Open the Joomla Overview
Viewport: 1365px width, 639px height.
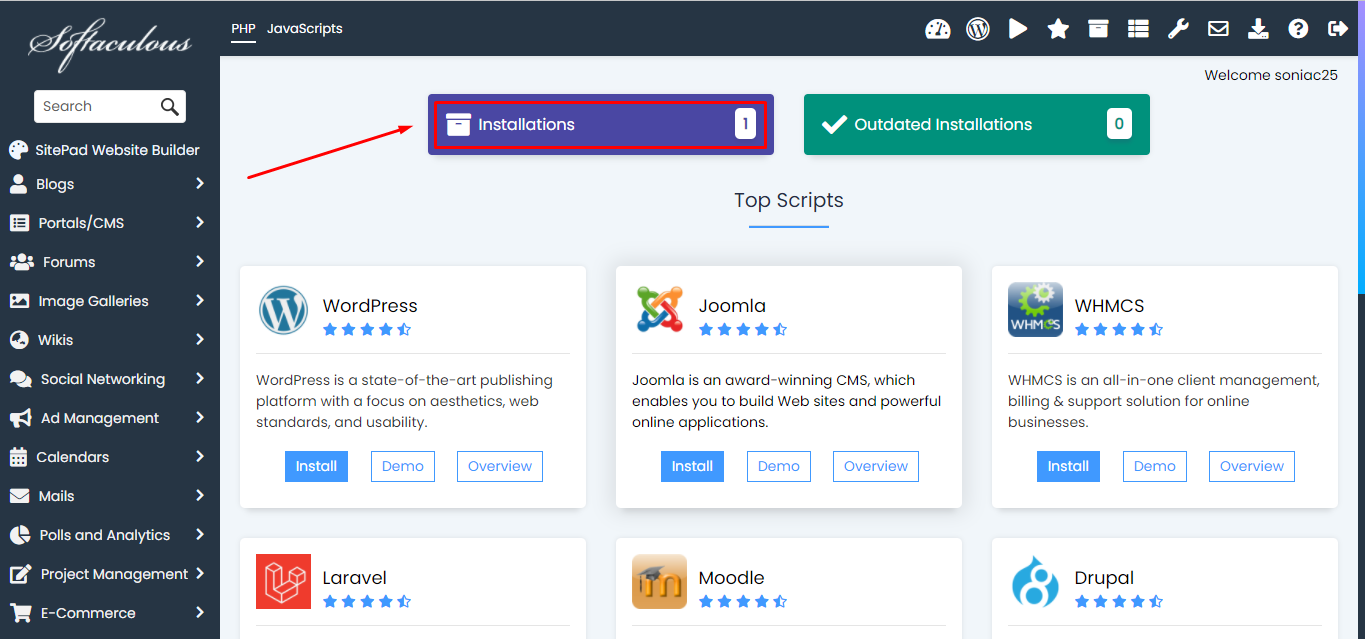876,466
